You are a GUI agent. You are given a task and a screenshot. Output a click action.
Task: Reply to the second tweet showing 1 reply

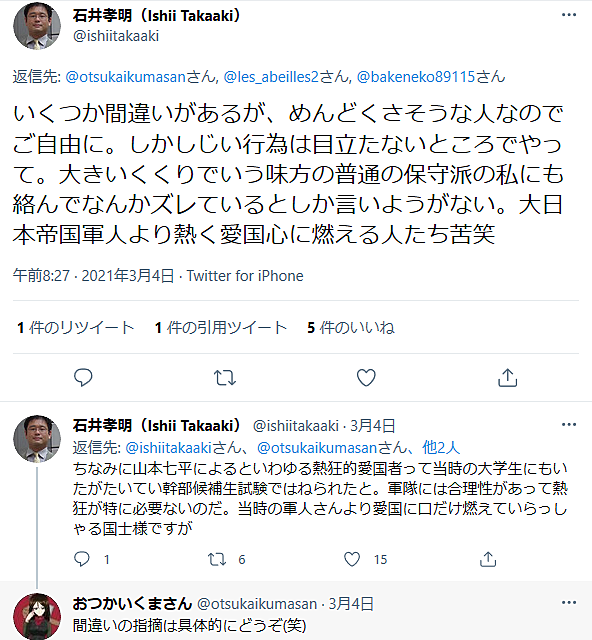[x=82, y=559]
